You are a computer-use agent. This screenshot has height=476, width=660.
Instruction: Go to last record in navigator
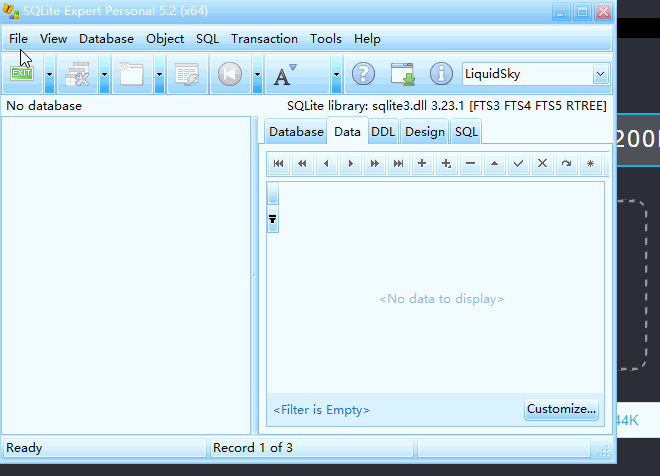[x=398, y=163]
